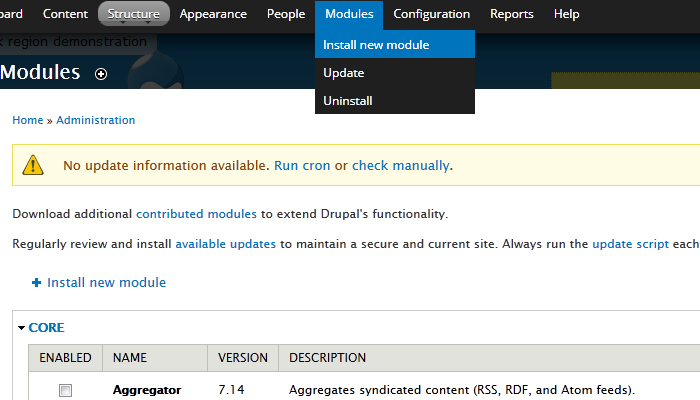Open the contributed modules link
Viewport: 700px width, 400px height.
point(196,214)
